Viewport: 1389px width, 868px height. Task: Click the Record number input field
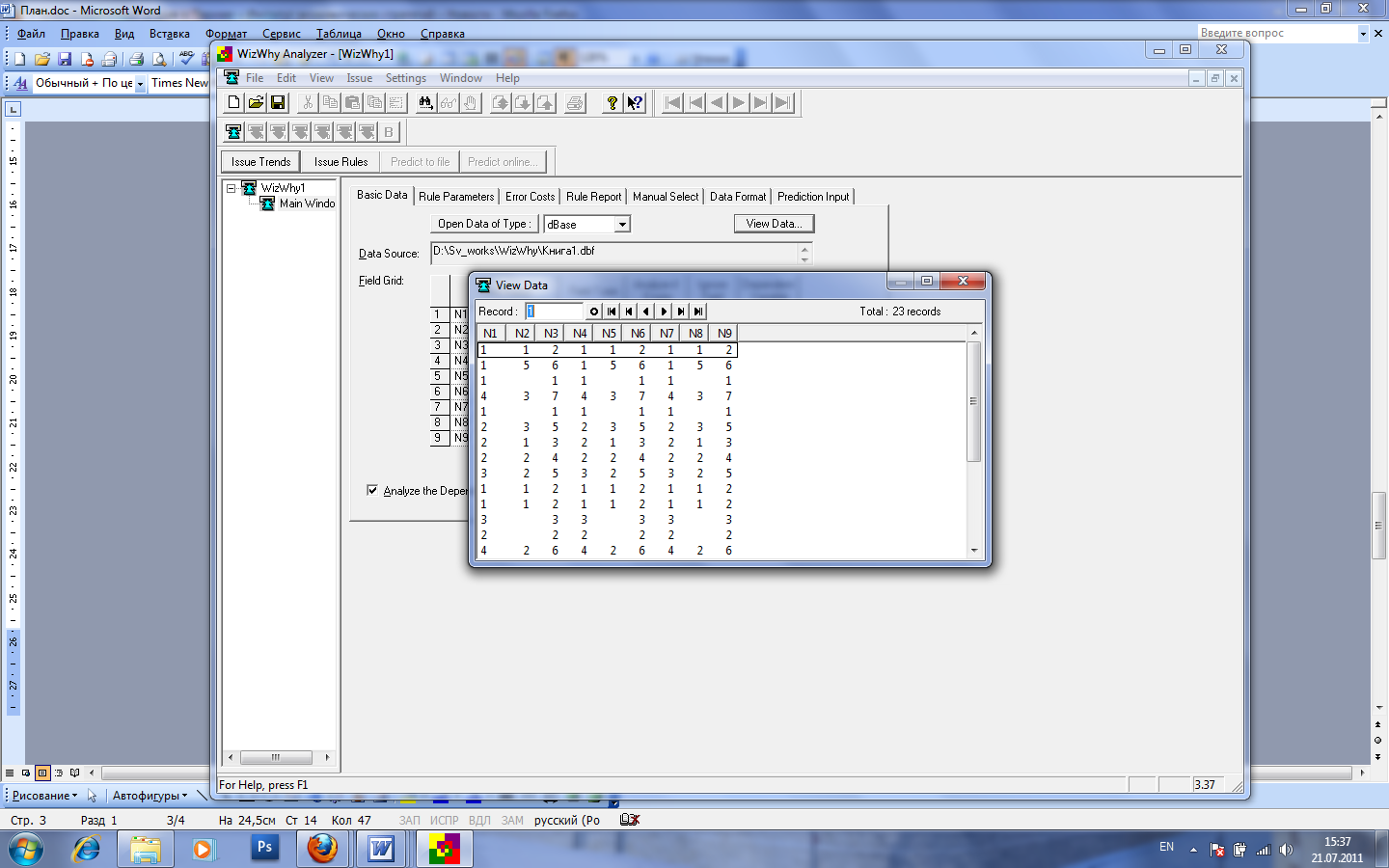554,312
